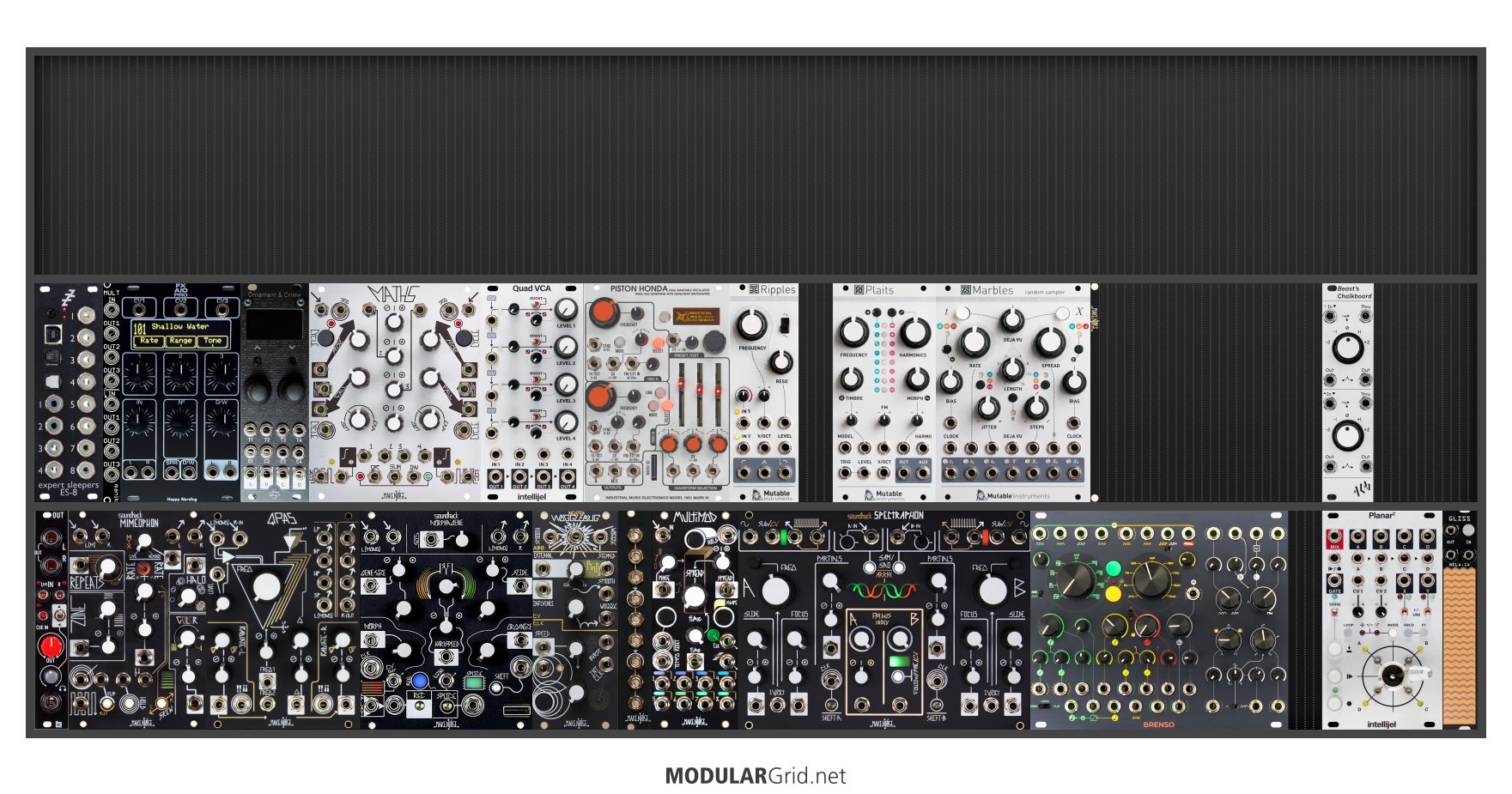Toggle the Maths channel 1 Cycle button
This screenshot has height=794, width=1512.
tap(326, 339)
